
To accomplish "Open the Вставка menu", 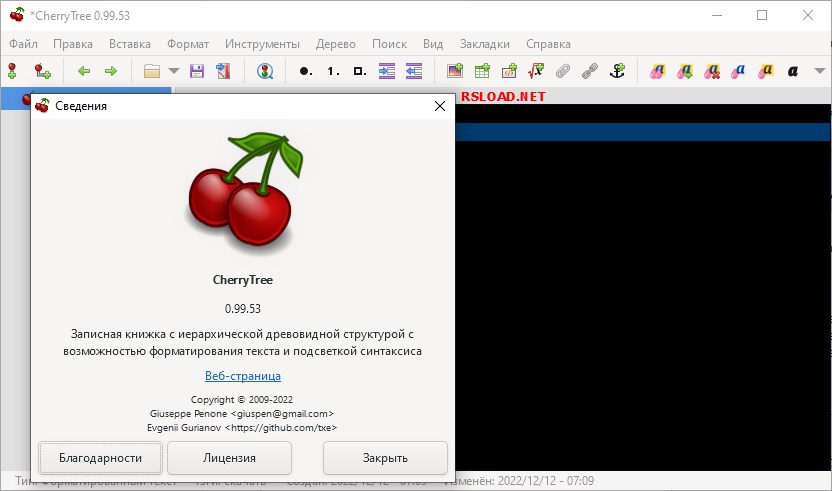I will (129, 44).
